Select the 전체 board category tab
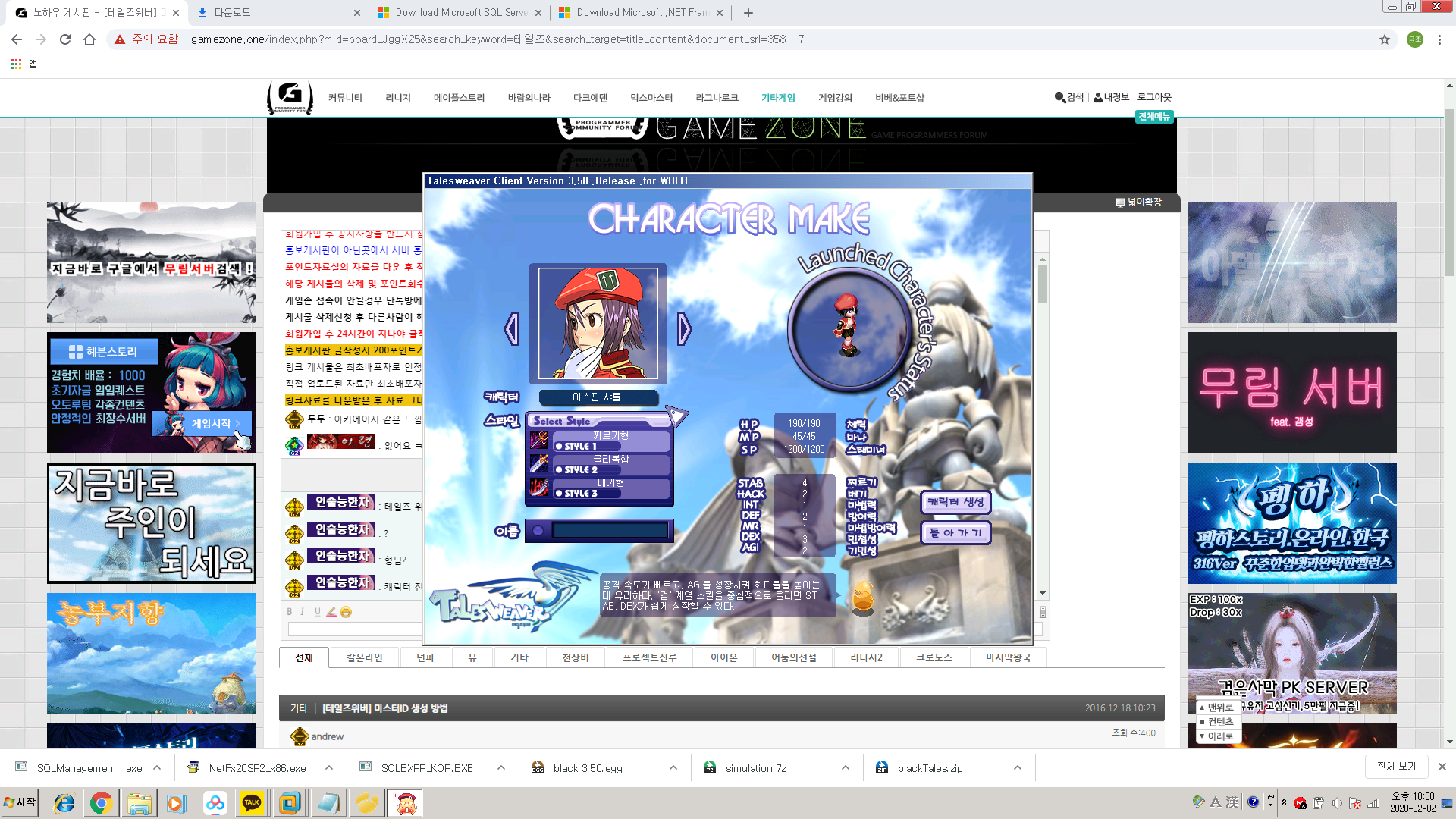Image resolution: width=1456 pixels, height=819 pixels. click(304, 657)
